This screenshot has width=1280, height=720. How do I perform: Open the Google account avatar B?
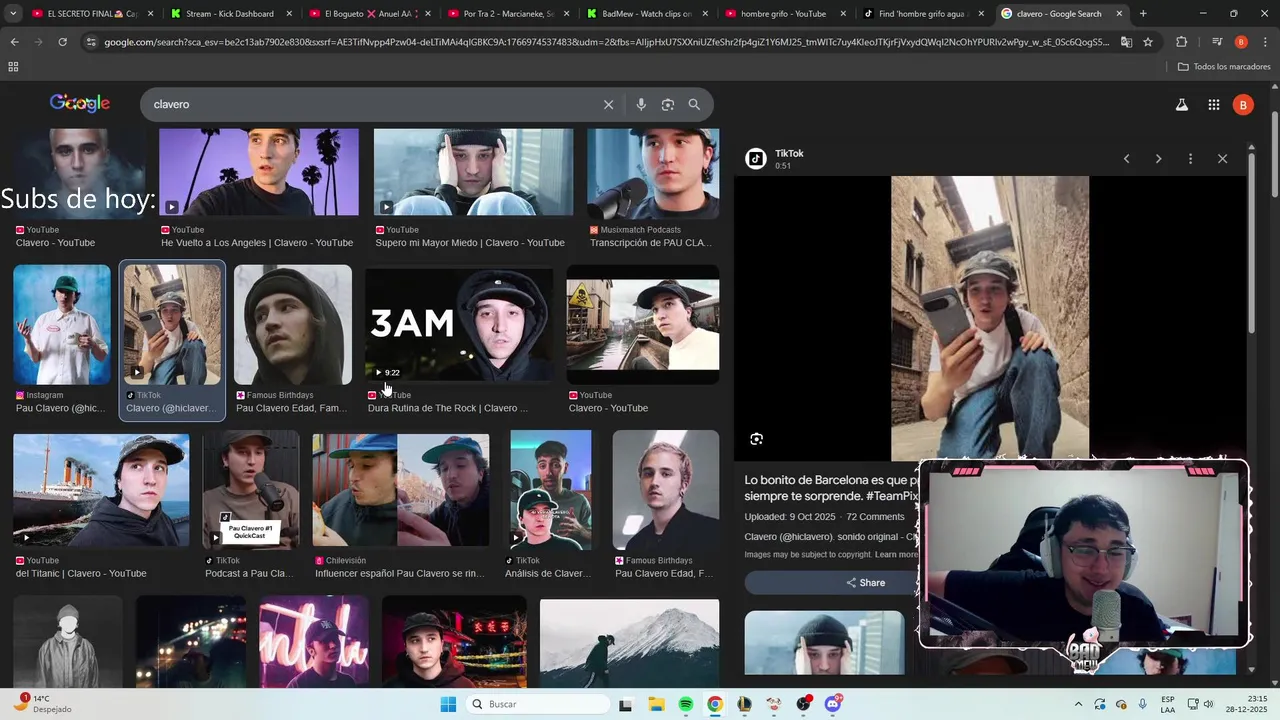tap(1243, 104)
